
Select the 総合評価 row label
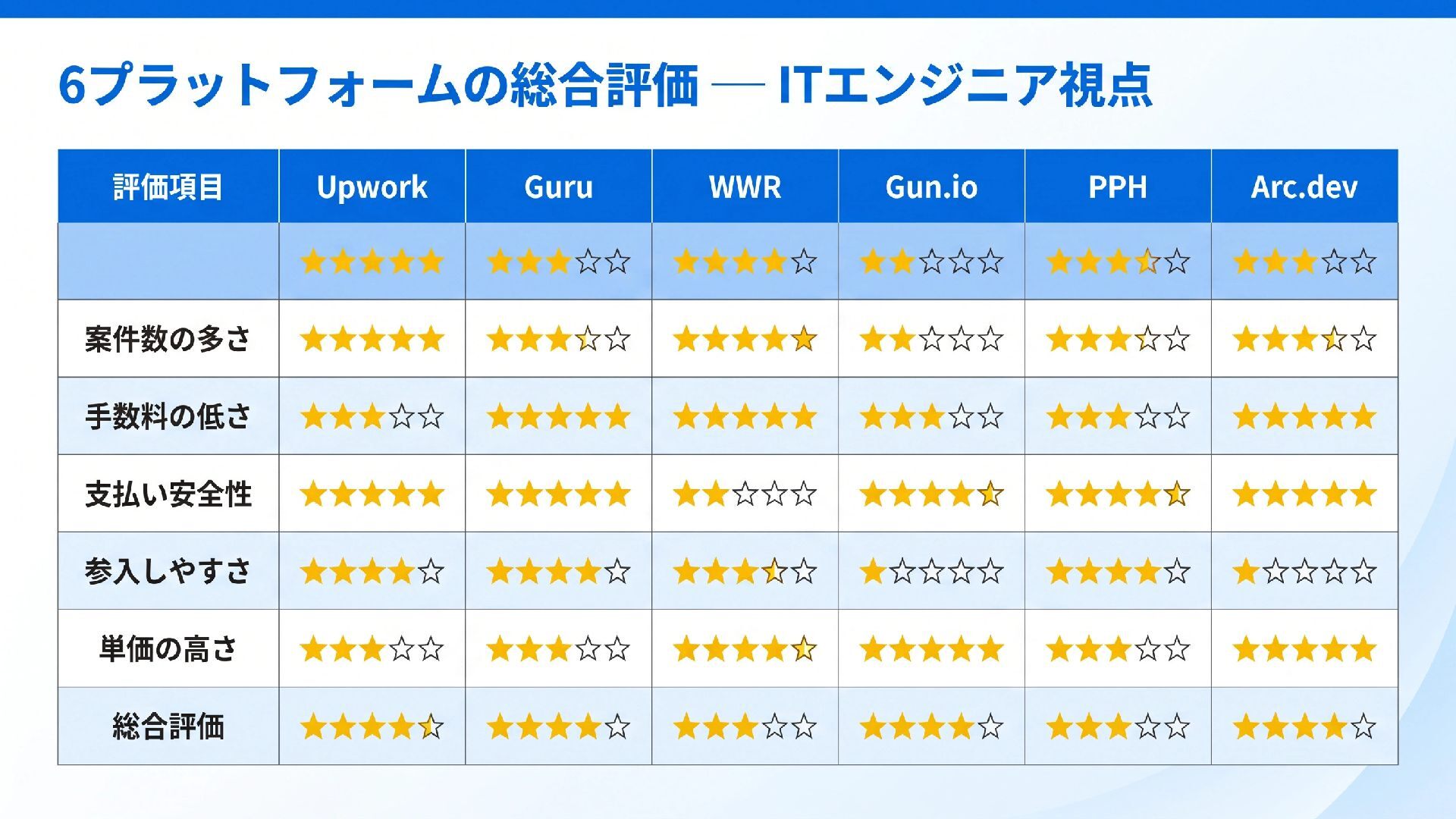tap(168, 726)
